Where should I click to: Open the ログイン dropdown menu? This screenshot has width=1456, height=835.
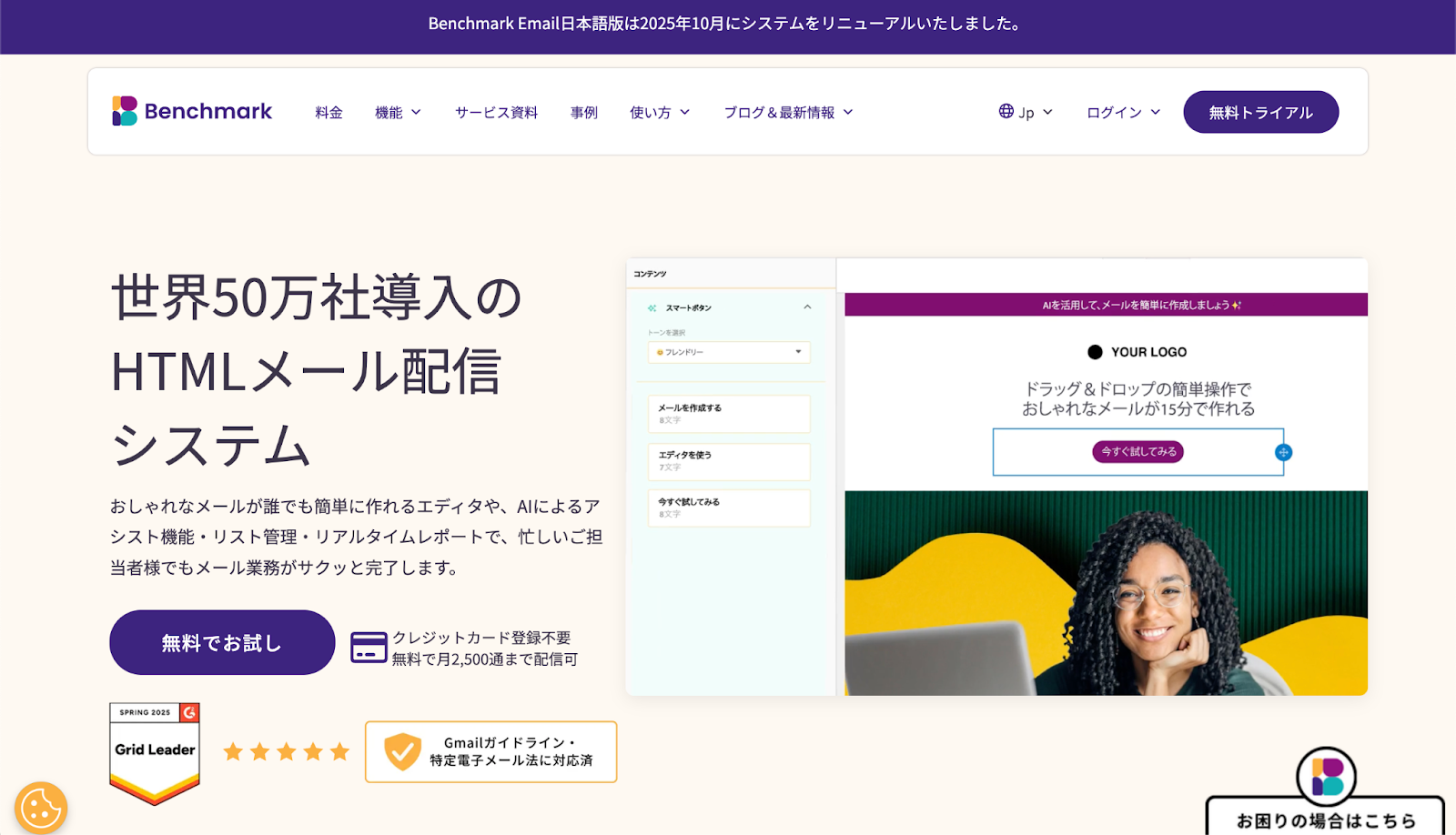click(x=1119, y=111)
